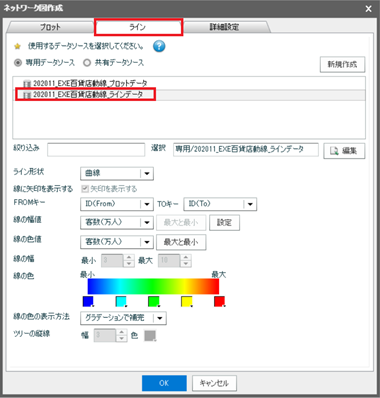Click the ラインデータ data source table icon
This screenshot has height=398, width=380.
point(27,95)
